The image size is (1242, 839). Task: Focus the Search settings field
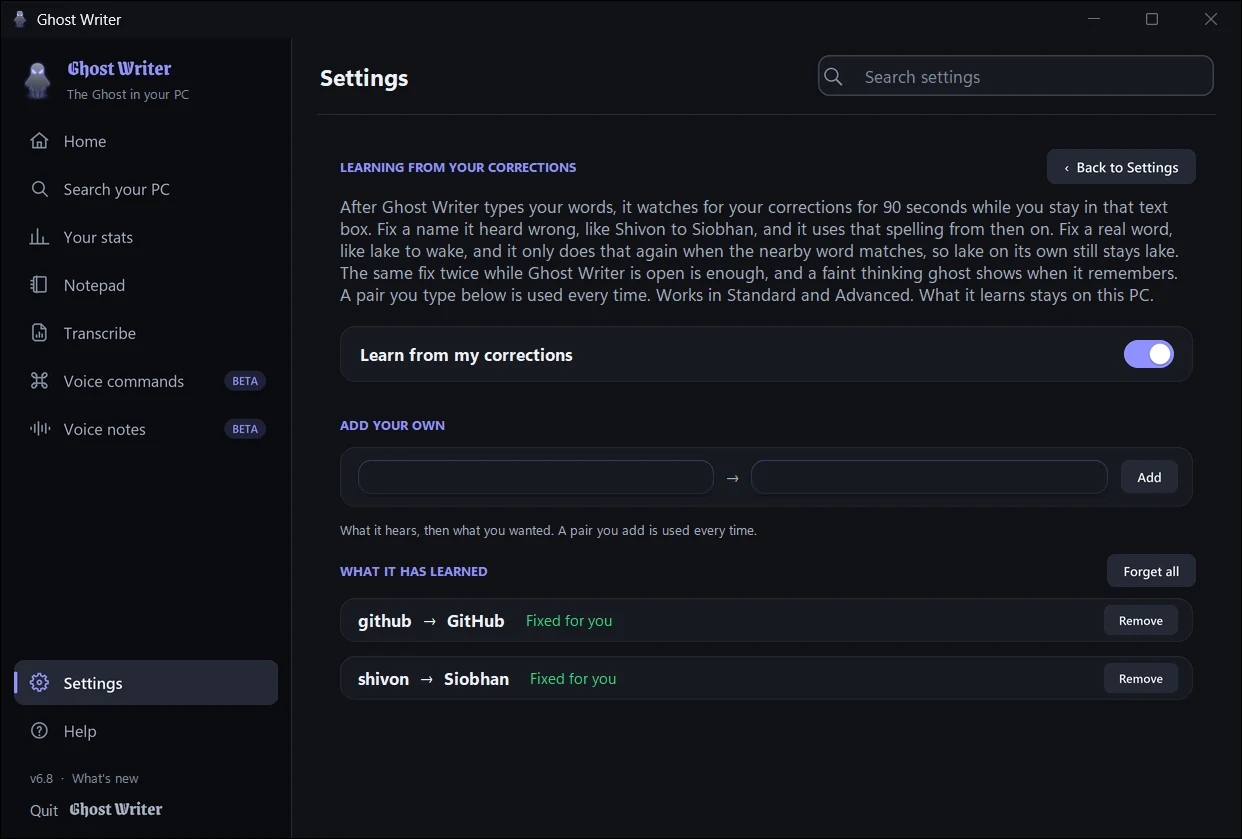[1015, 77]
